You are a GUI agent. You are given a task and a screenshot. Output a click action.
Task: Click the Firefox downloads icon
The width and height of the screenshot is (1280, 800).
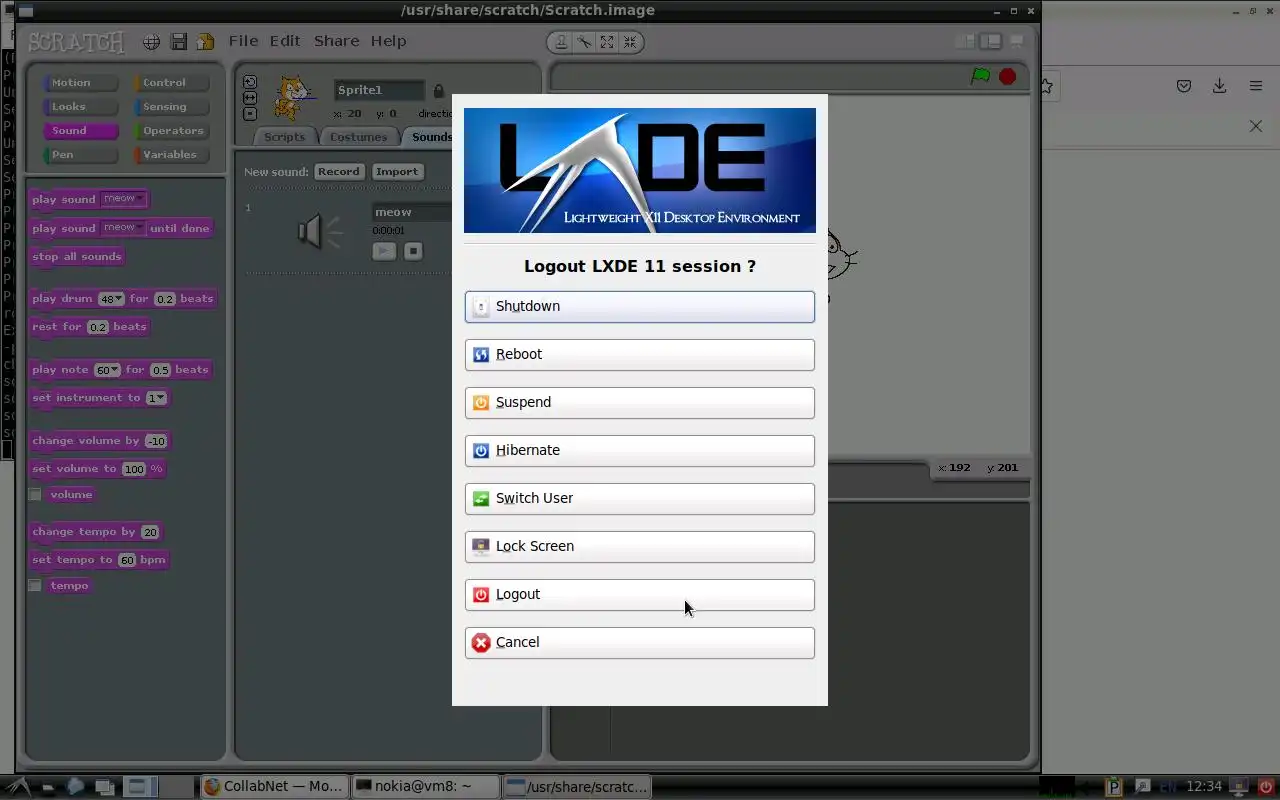click(1219, 87)
